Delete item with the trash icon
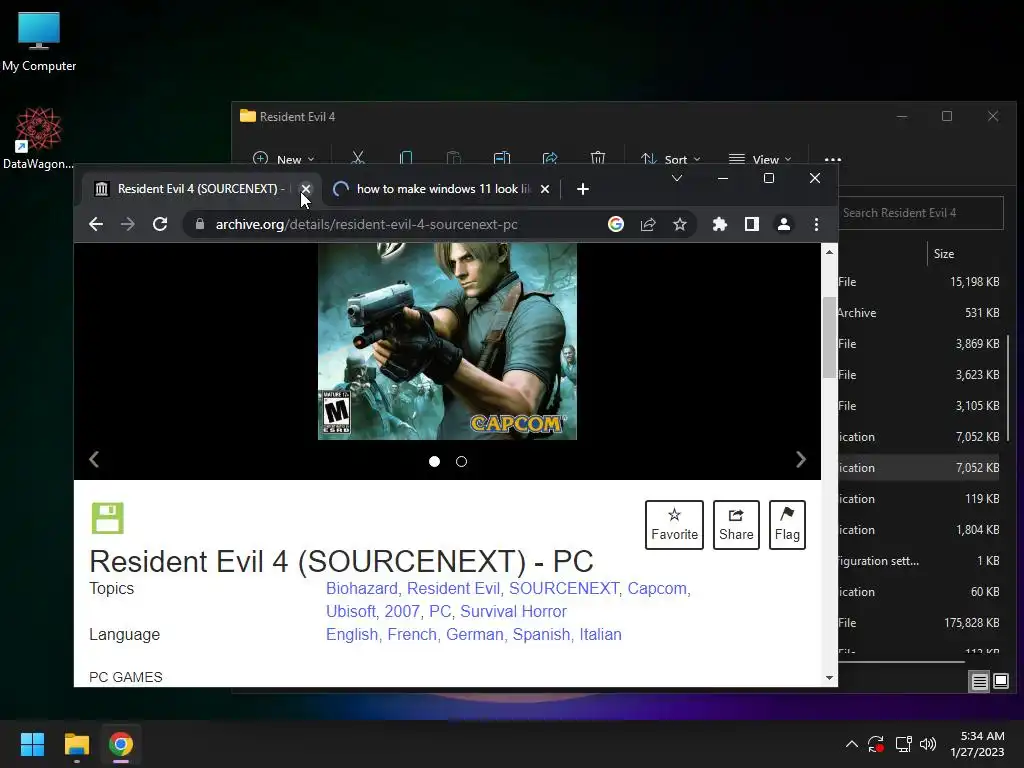Screen dimensions: 1024x768 [598, 159]
